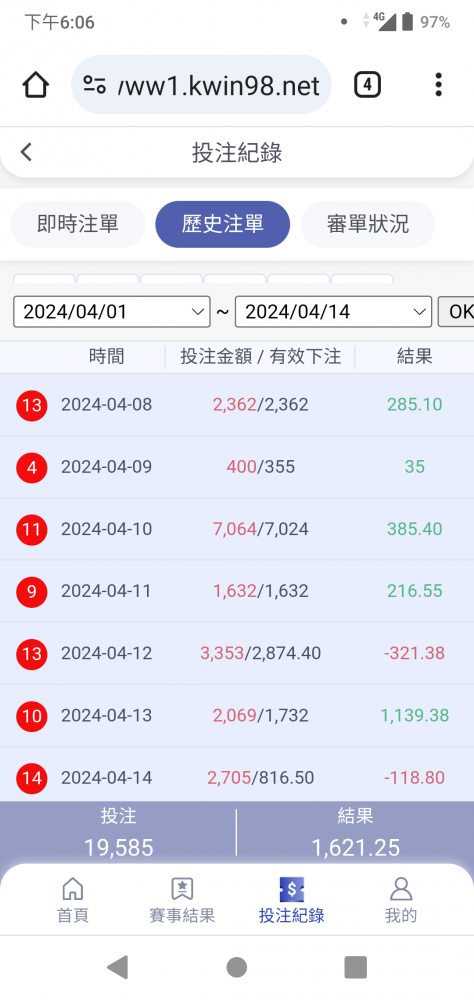Tap the red badge 11 for 2024-04-10
474x1000 pixels.
tap(32, 529)
